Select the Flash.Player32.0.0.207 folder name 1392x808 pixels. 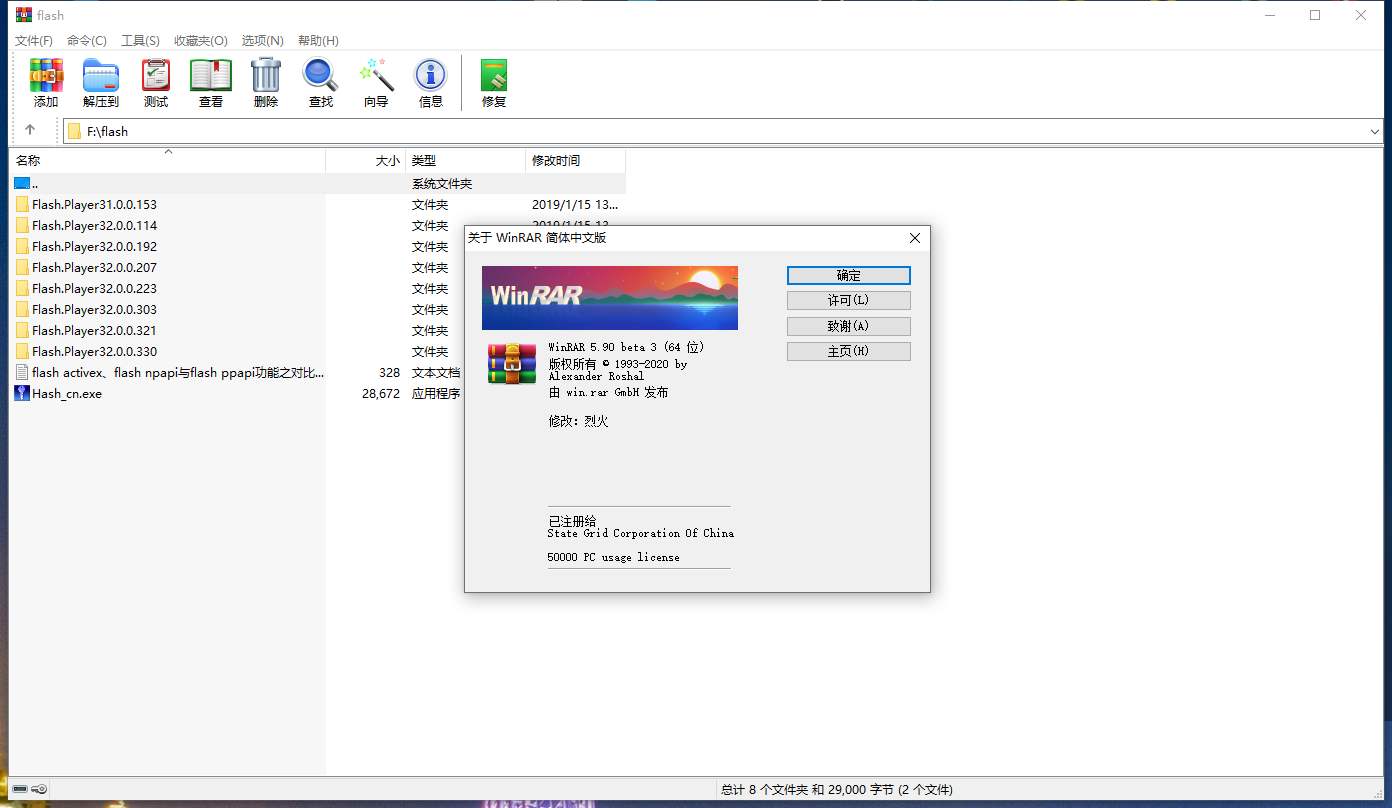coord(94,267)
